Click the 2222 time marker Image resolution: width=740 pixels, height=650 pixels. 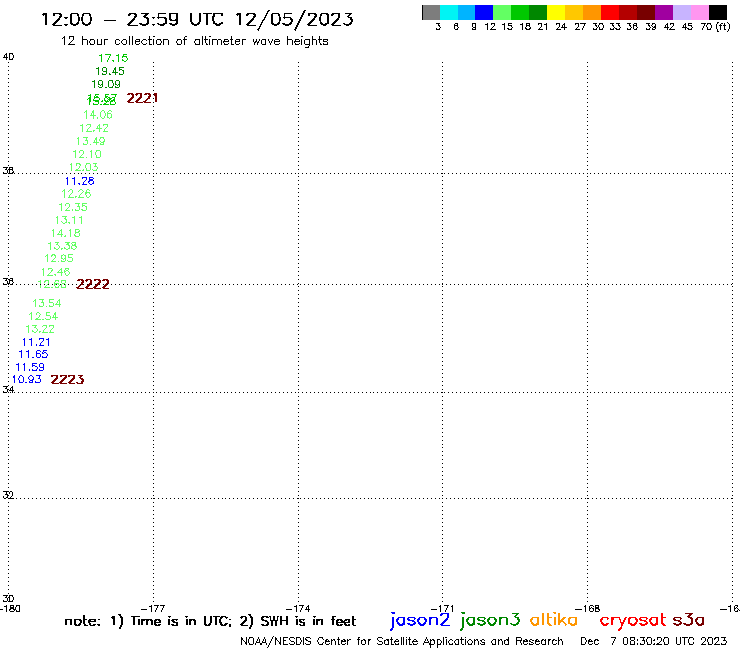(92, 284)
